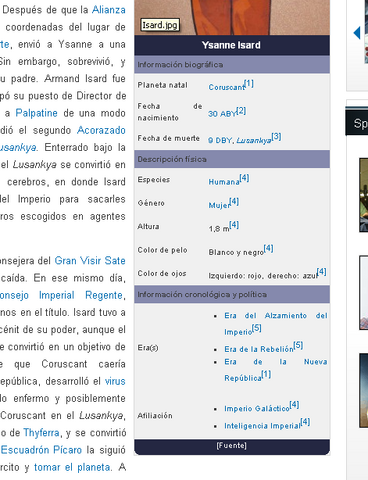Click the left carousel arrow icon
The height and width of the screenshot is (480, 368).
click(x=357, y=33)
